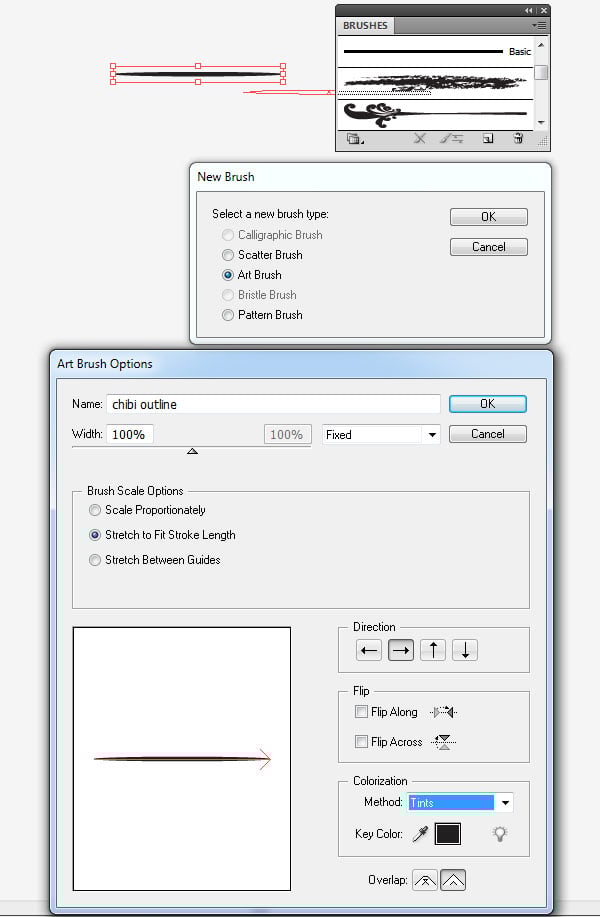Click the second disabled 100% width field
The height and width of the screenshot is (917, 600).
tap(287, 435)
